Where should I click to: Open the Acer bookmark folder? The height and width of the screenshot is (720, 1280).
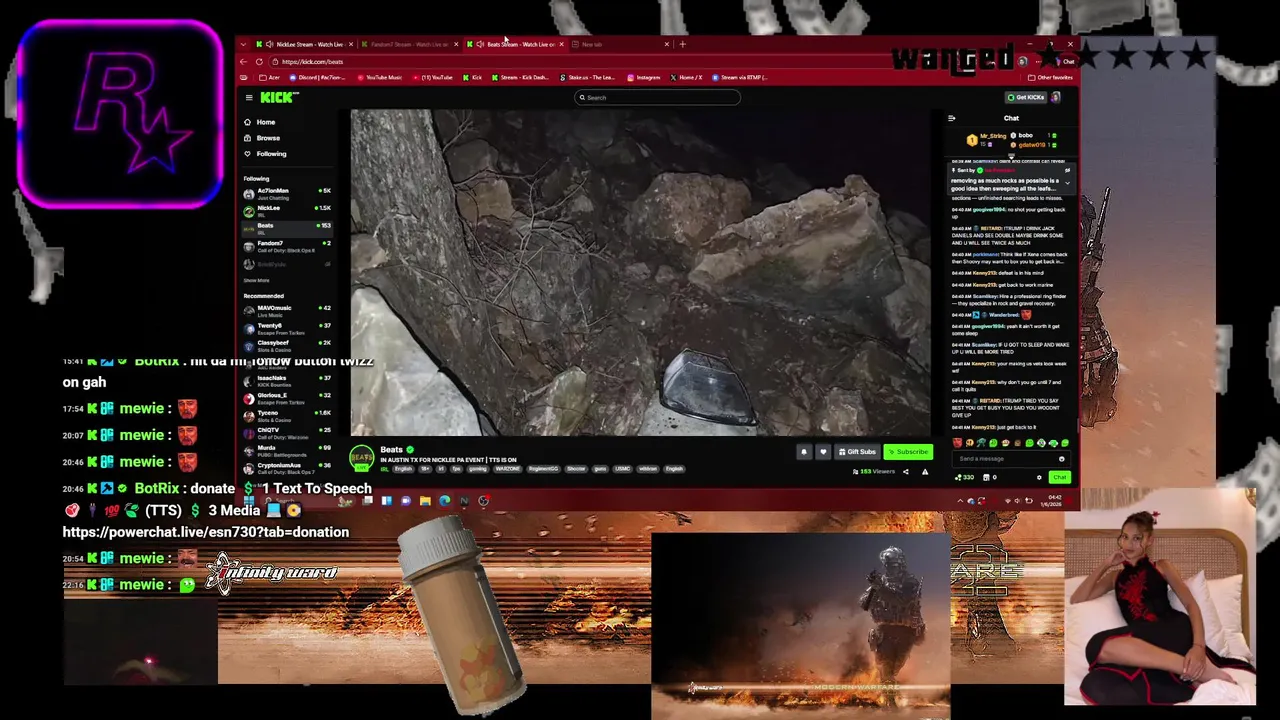[271, 77]
